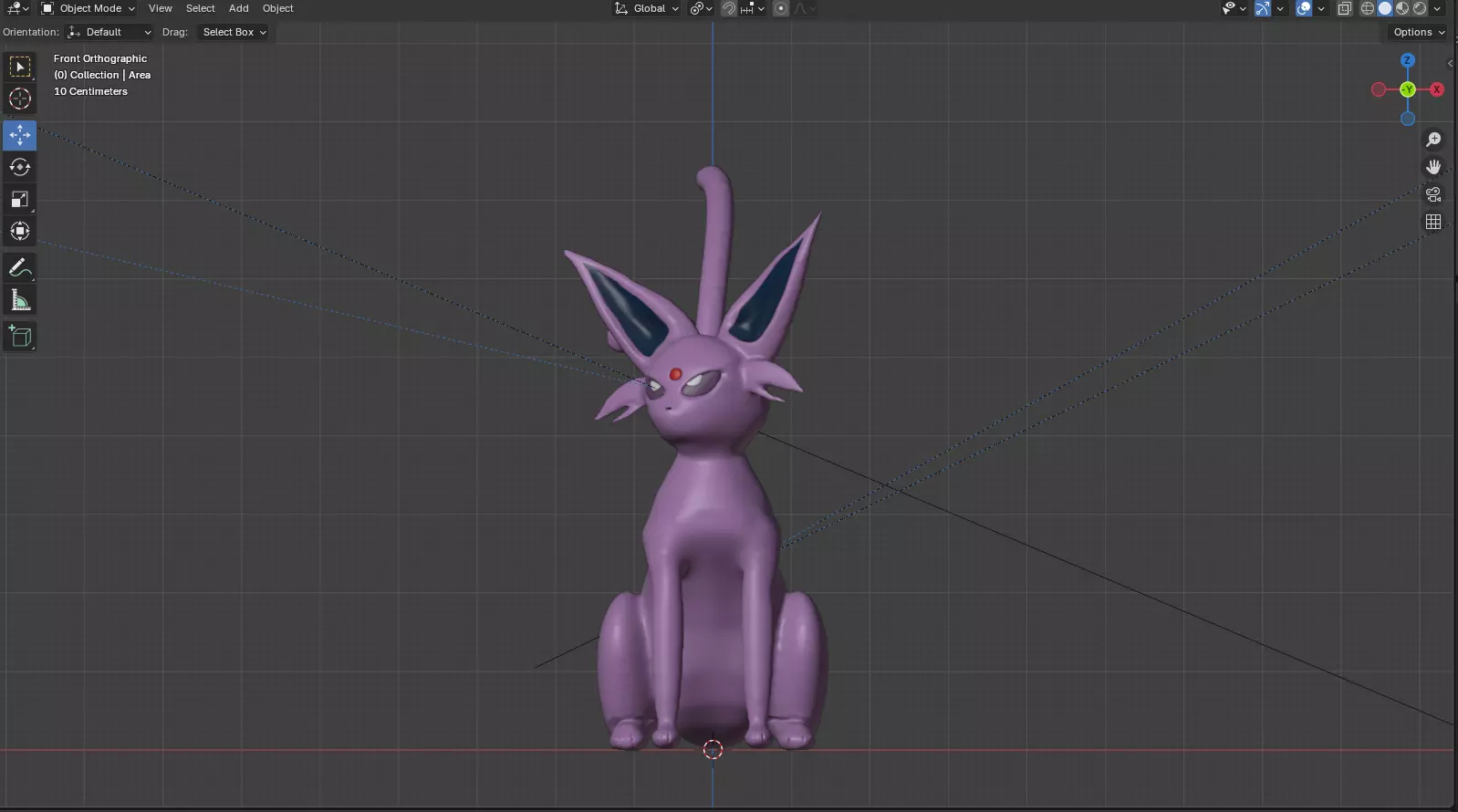1458x812 pixels.
Task: Open the snapping options dropdown
Action: [x=754, y=8]
